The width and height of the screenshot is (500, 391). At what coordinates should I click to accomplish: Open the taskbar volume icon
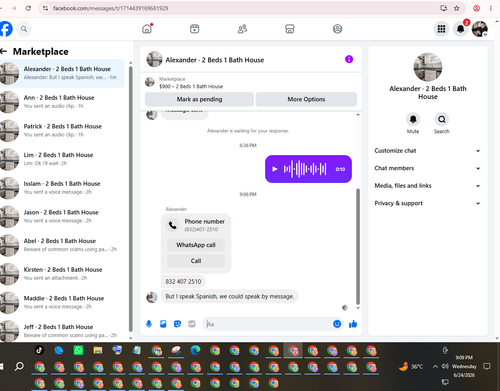(x=445, y=366)
